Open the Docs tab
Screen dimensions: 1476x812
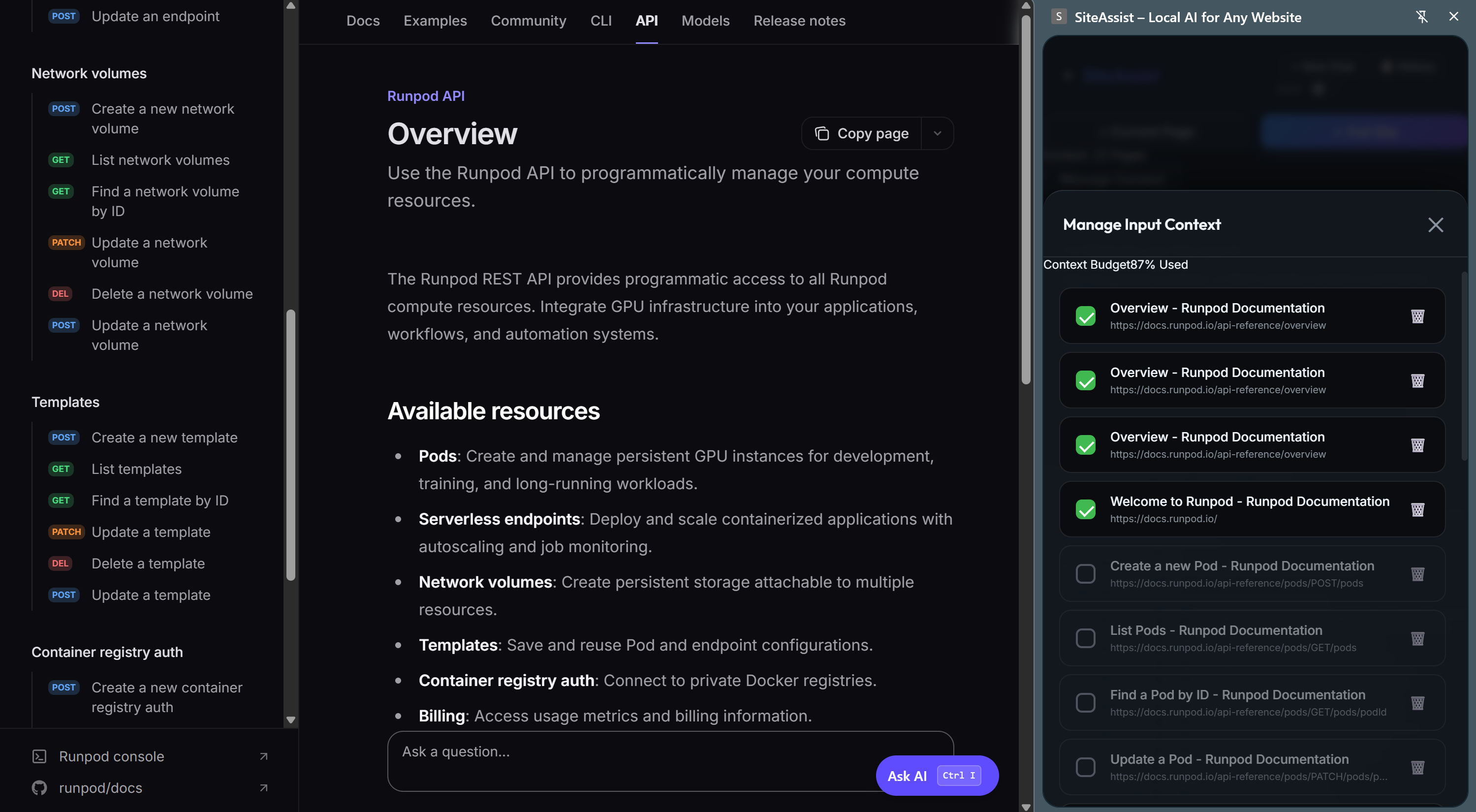(363, 21)
